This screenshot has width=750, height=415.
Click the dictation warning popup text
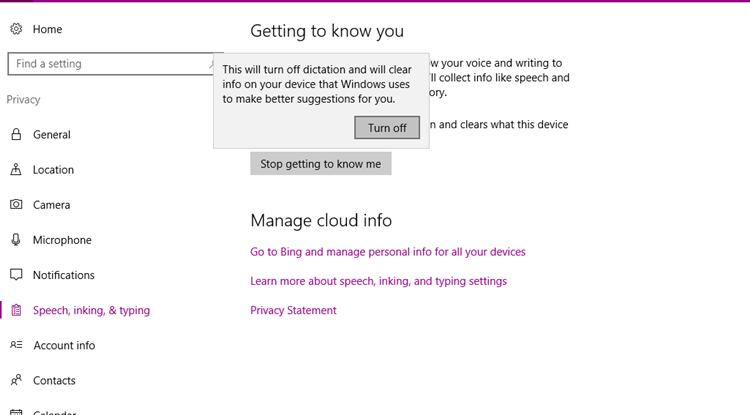point(317,84)
